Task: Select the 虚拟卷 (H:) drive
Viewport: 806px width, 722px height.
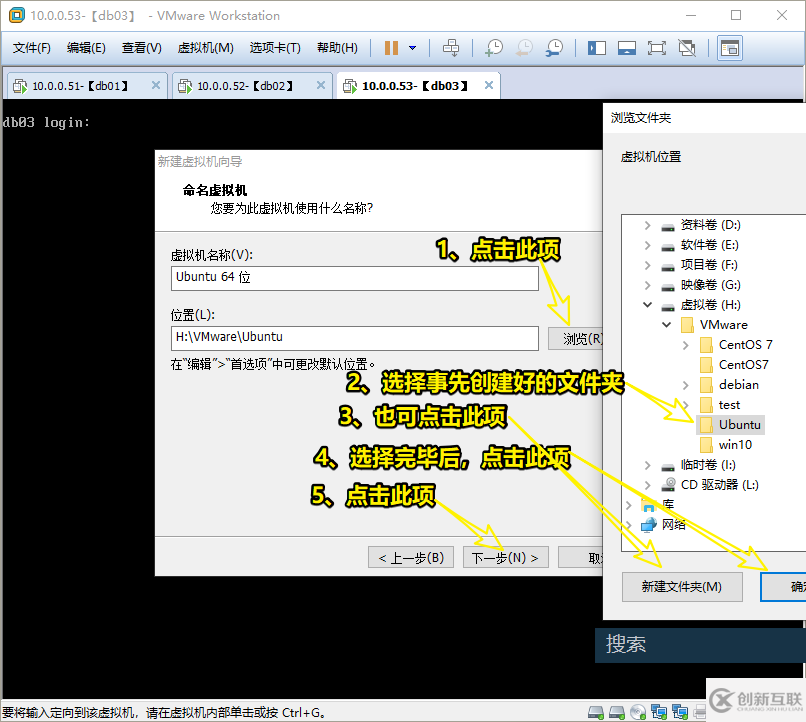Action: tap(701, 305)
